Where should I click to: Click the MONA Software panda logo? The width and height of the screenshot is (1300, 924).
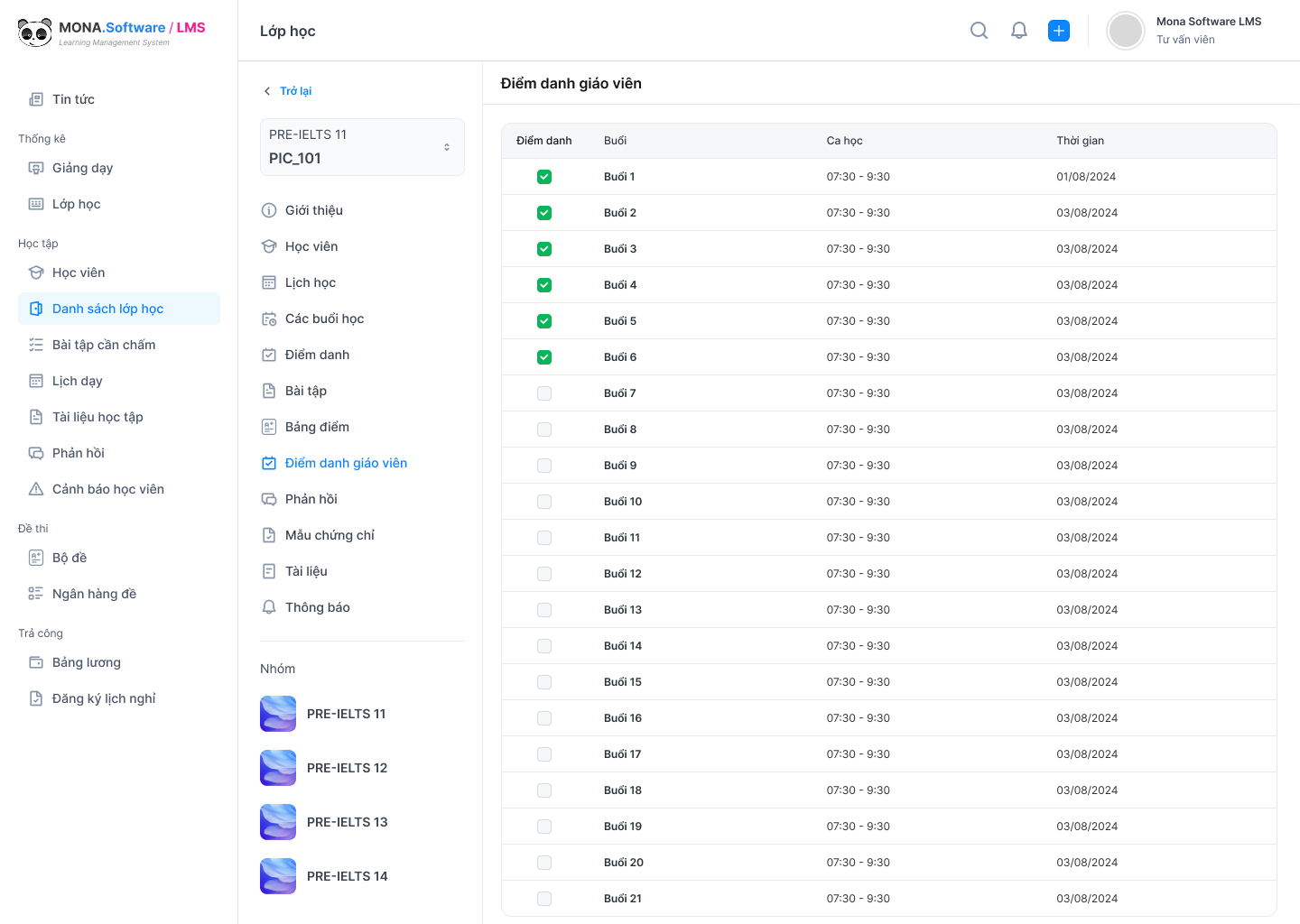click(35, 32)
